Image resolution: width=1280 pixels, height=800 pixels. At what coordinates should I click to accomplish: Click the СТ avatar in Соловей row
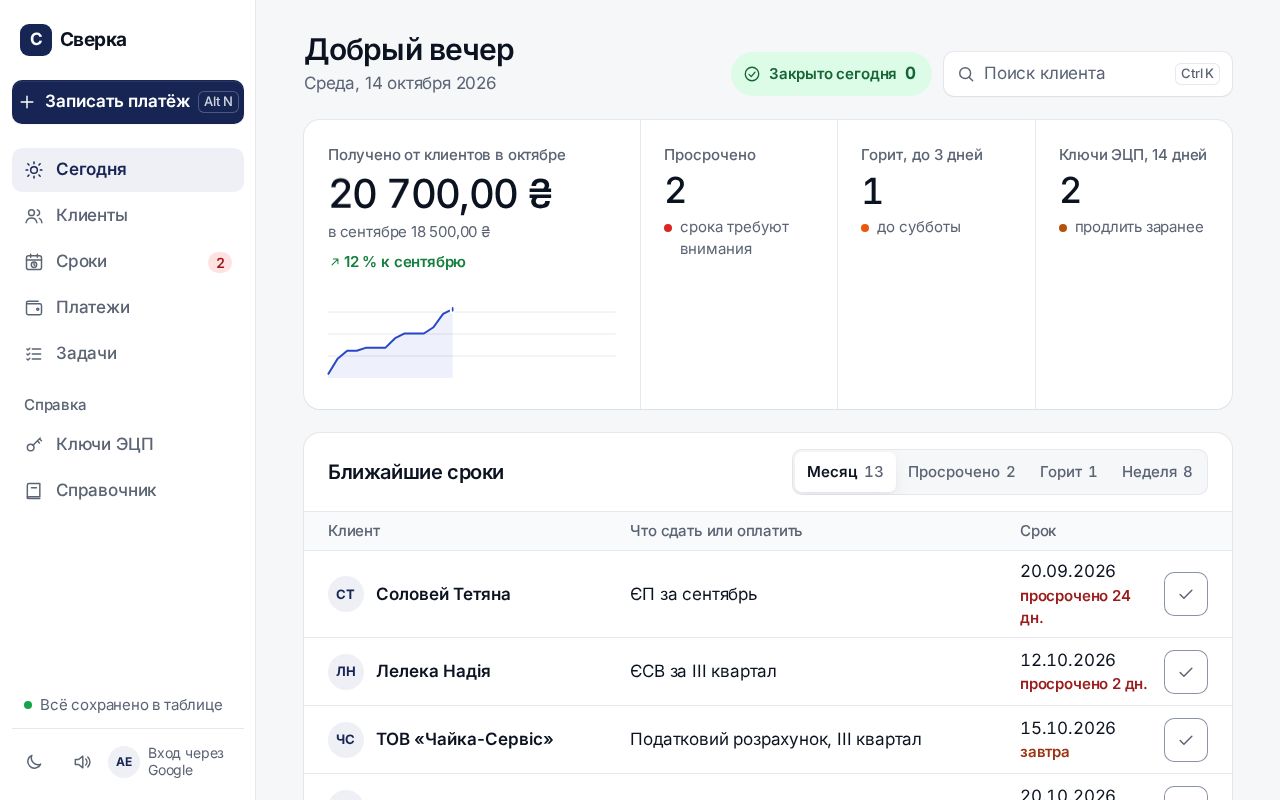(x=346, y=594)
